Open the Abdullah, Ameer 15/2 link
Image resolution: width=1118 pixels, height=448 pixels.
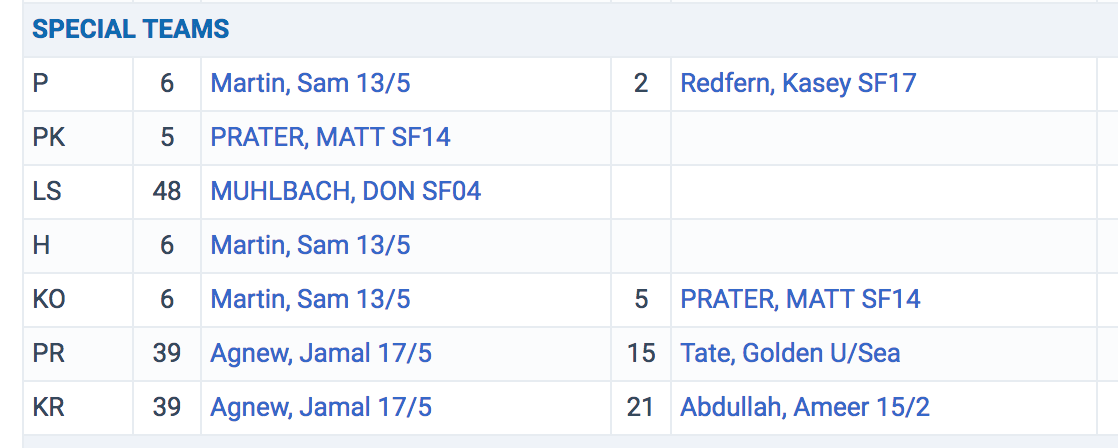click(x=803, y=407)
